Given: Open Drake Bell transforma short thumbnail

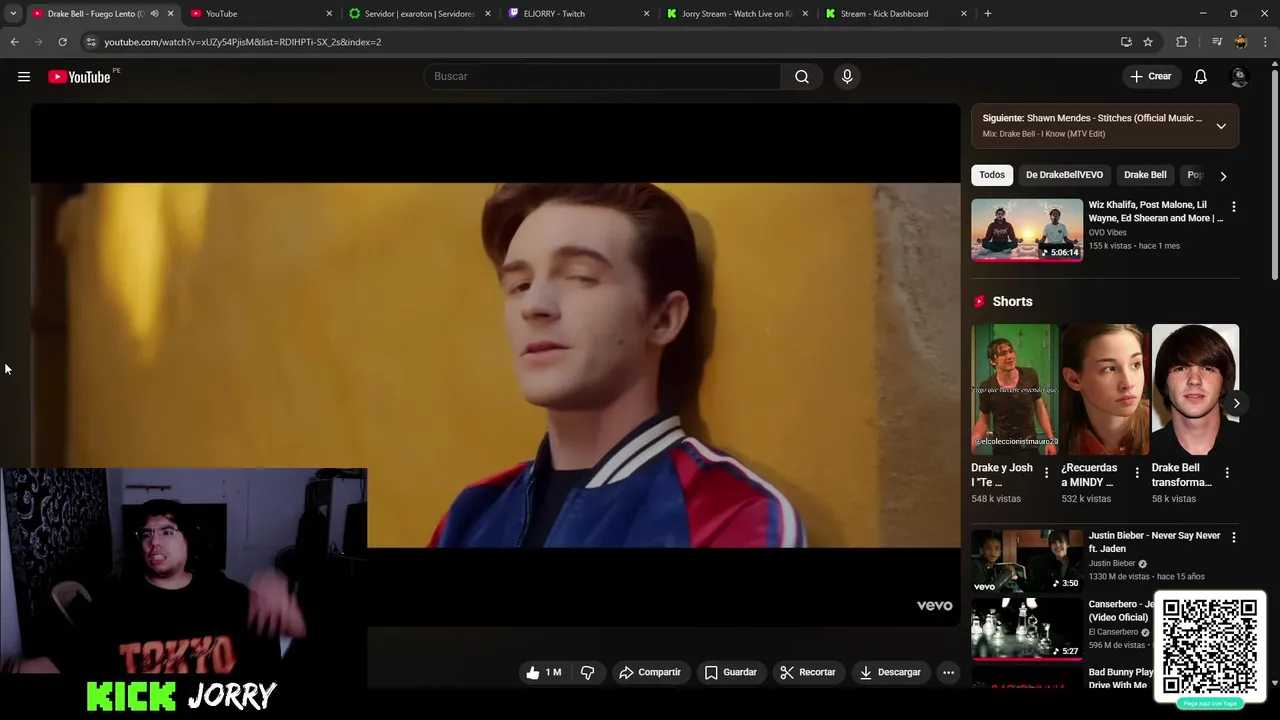Looking at the screenshot, I should tap(1195, 389).
